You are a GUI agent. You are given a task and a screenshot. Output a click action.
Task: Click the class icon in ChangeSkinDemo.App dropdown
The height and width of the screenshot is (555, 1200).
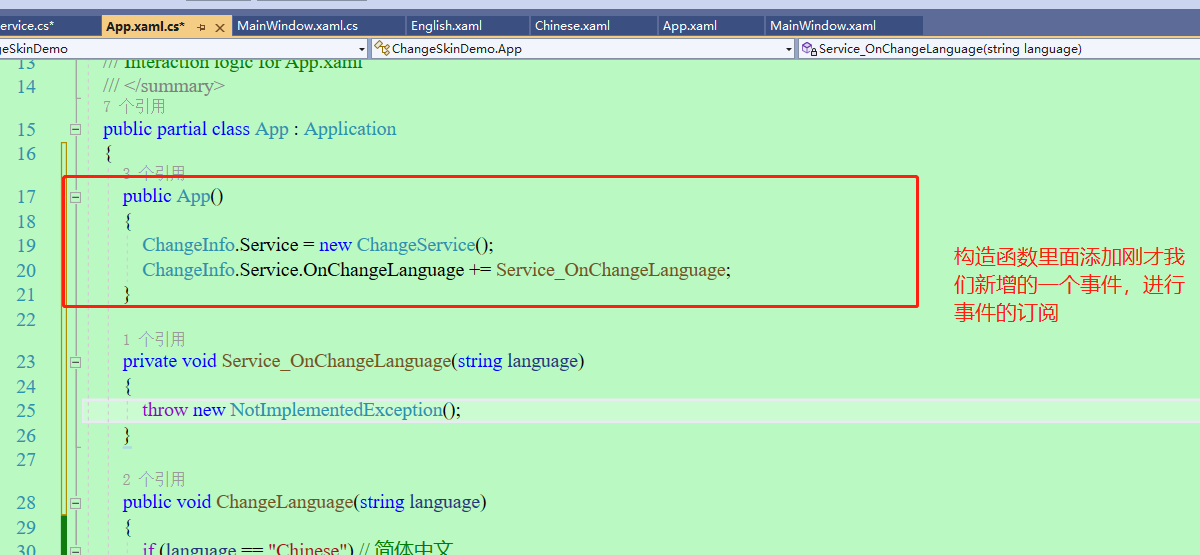tap(381, 48)
